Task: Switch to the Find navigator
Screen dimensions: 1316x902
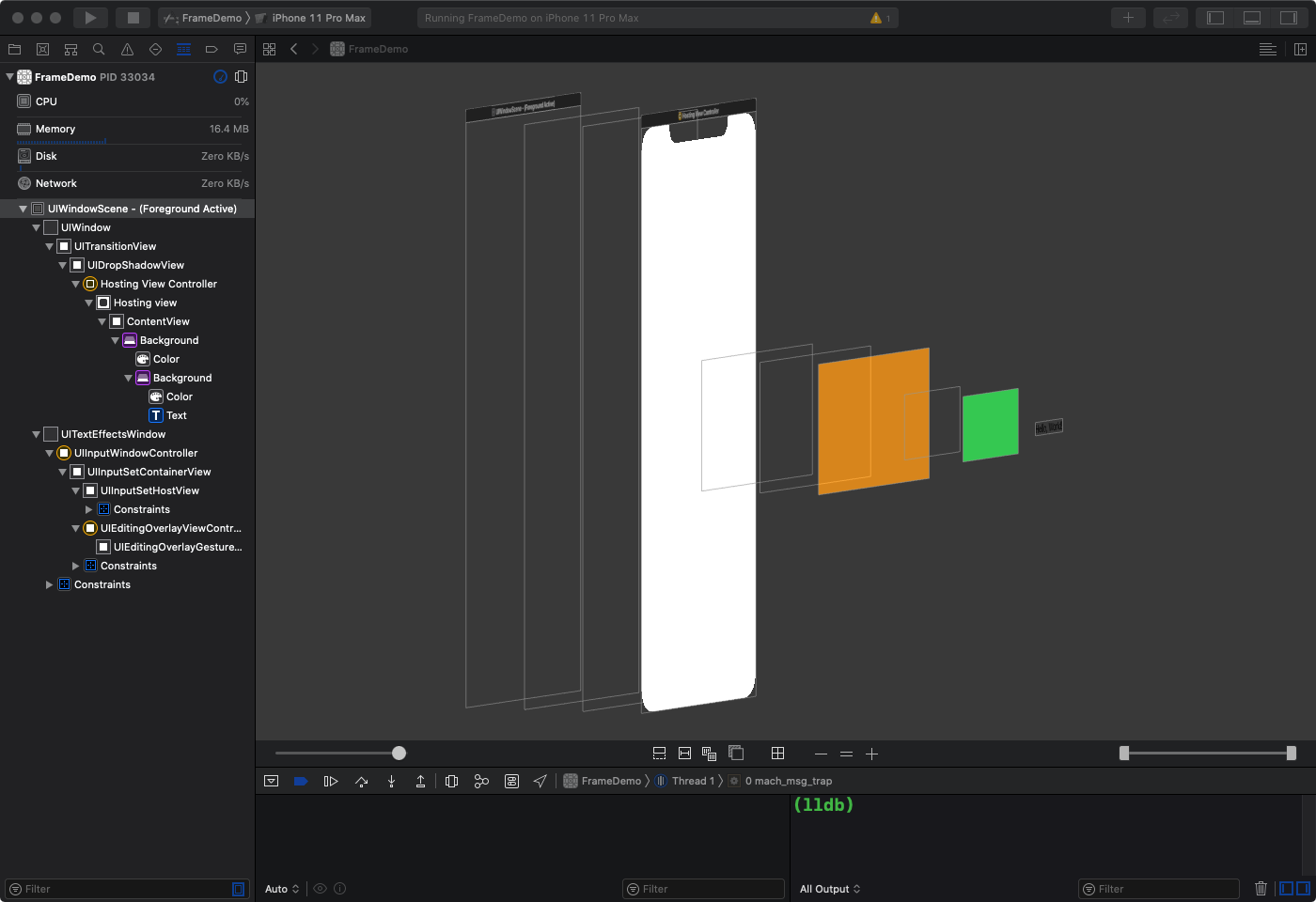Action: tap(99, 49)
